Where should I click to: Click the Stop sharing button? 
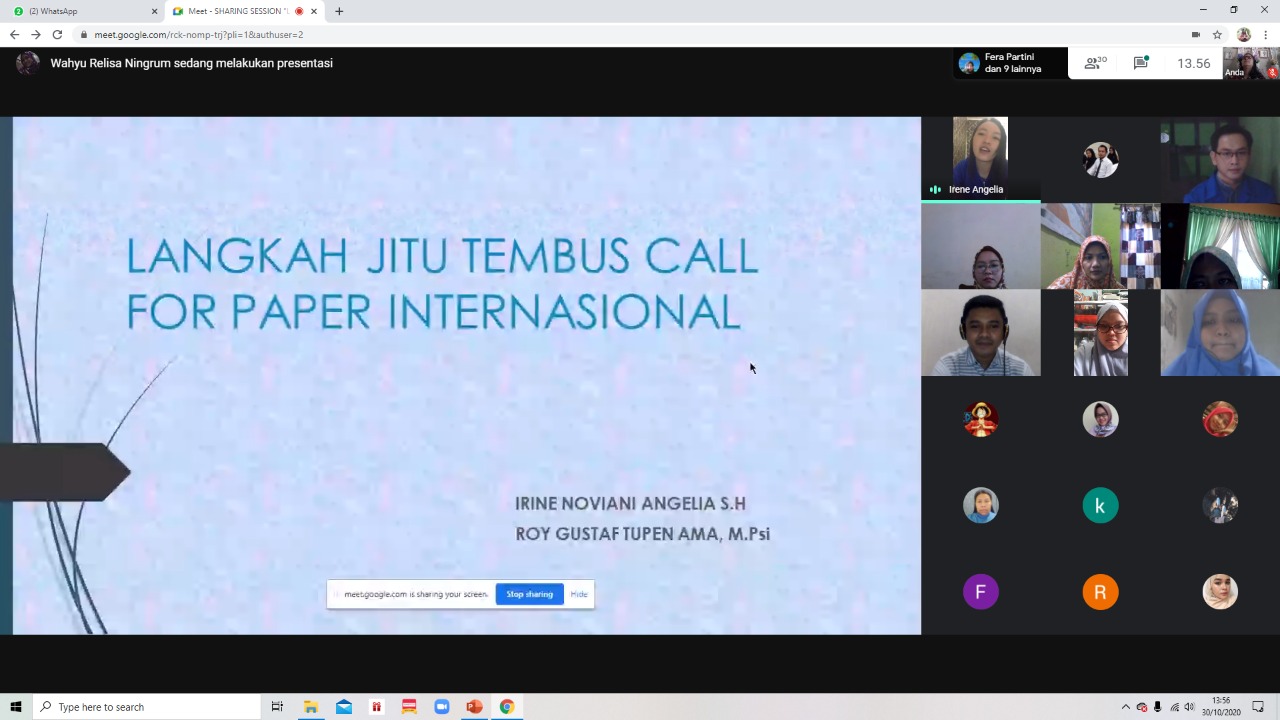[529, 594]
